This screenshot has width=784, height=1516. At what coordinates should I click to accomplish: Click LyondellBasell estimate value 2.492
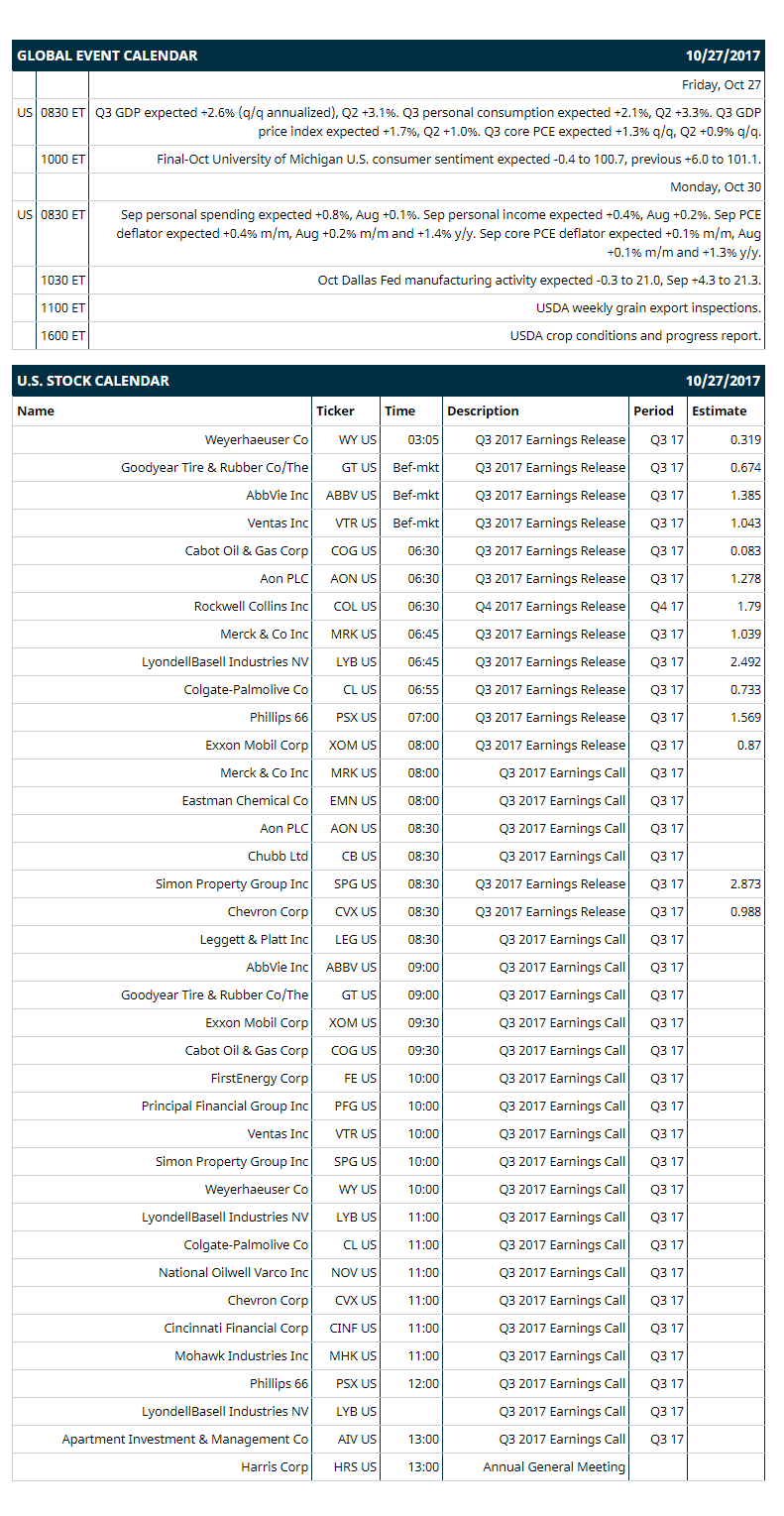pos(745,661)
